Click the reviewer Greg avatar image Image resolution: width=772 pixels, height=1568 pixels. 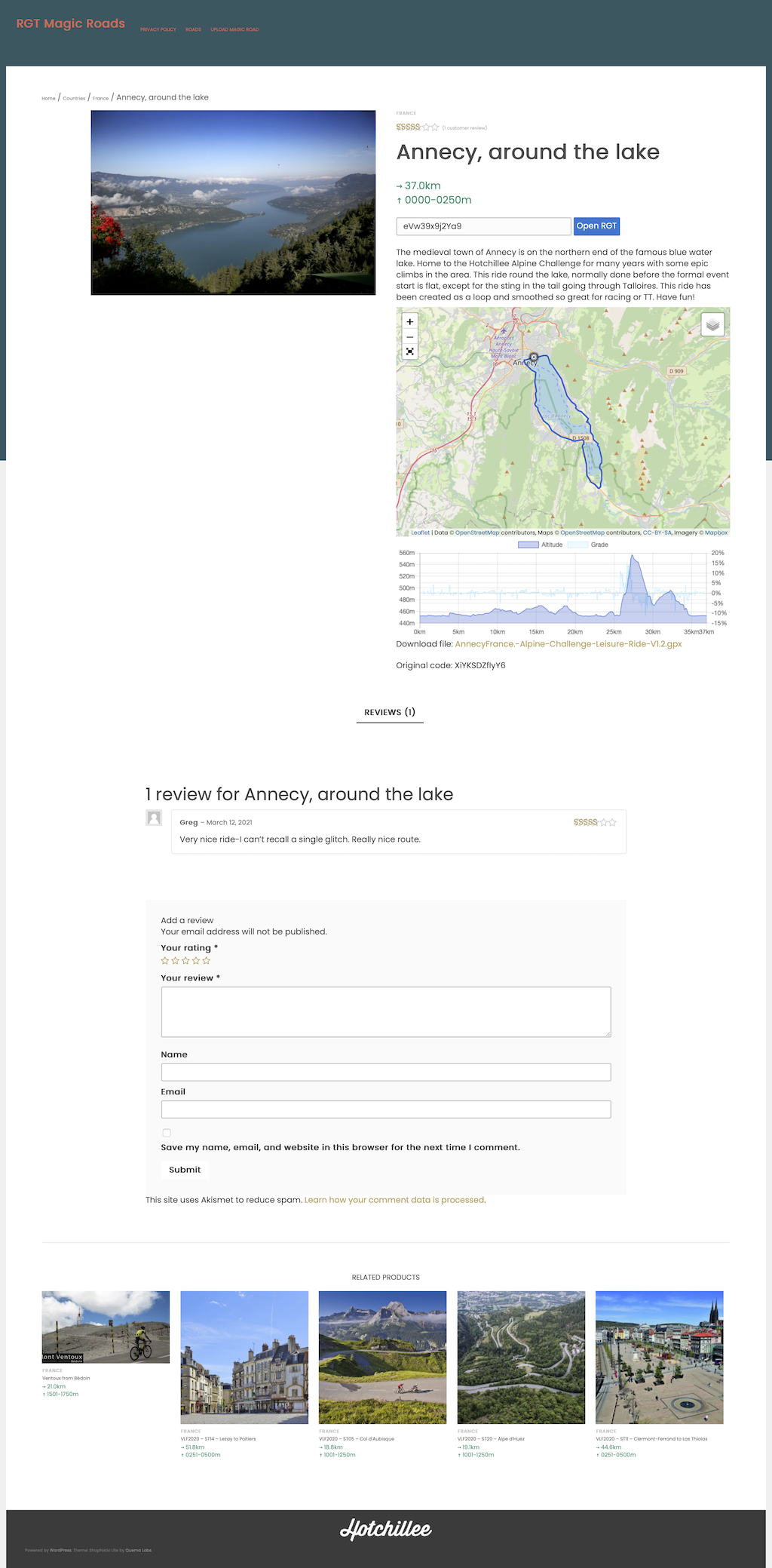pos(154,818)
